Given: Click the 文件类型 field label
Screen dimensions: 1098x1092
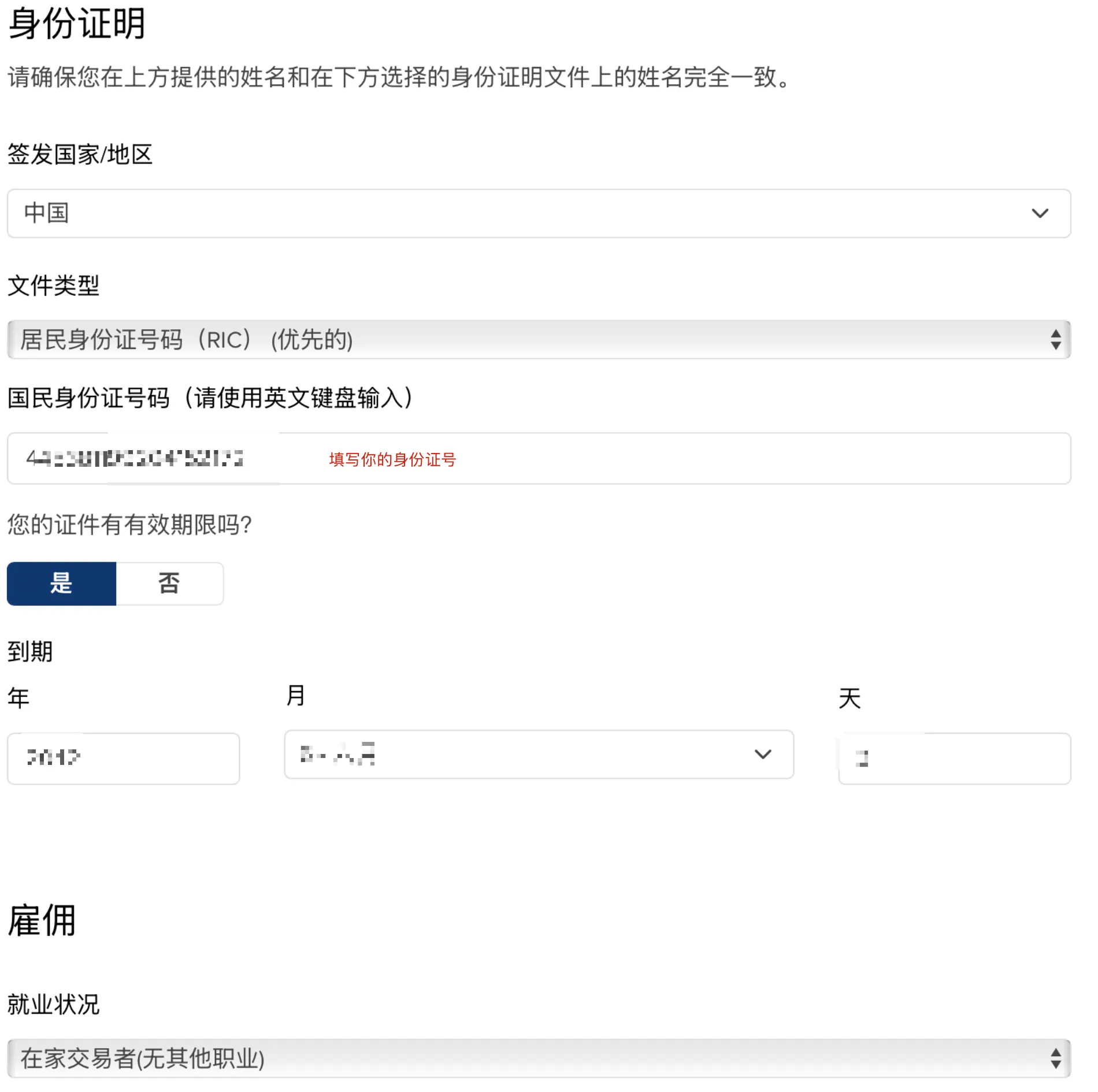Looking at the screenshot, I should [53, 285].
